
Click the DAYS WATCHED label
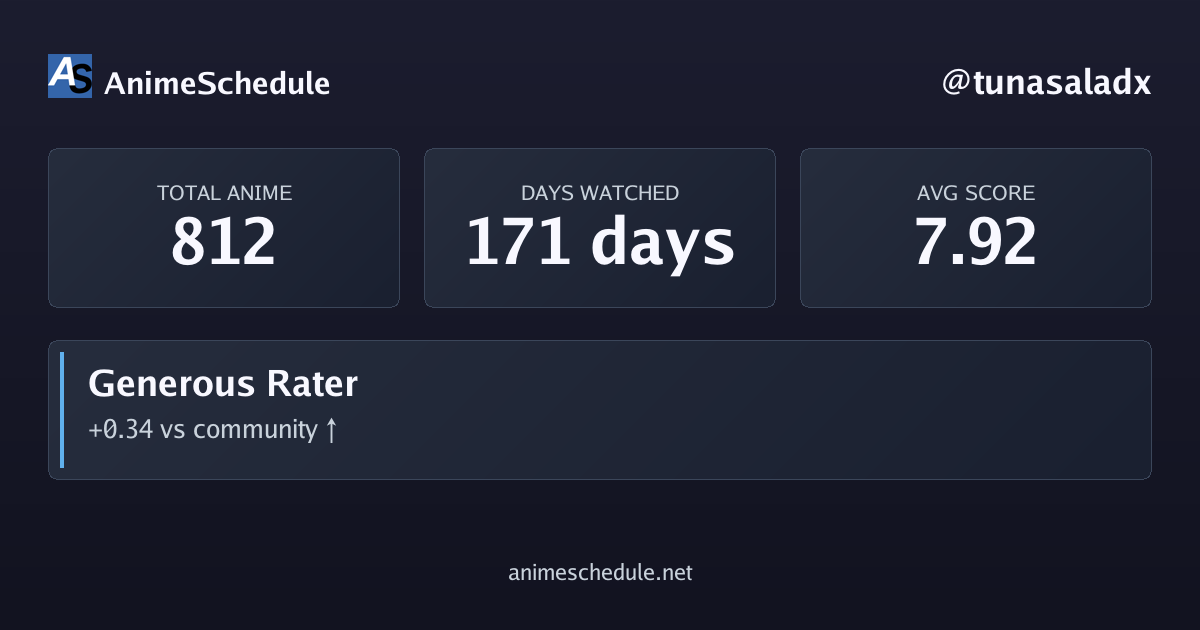point(600,193)
